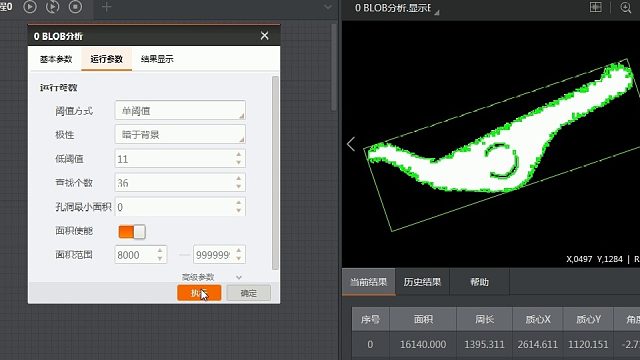This screenshot has width=640, height=360.
Task: Click the 质心X column header
Action: pos(538,319)
